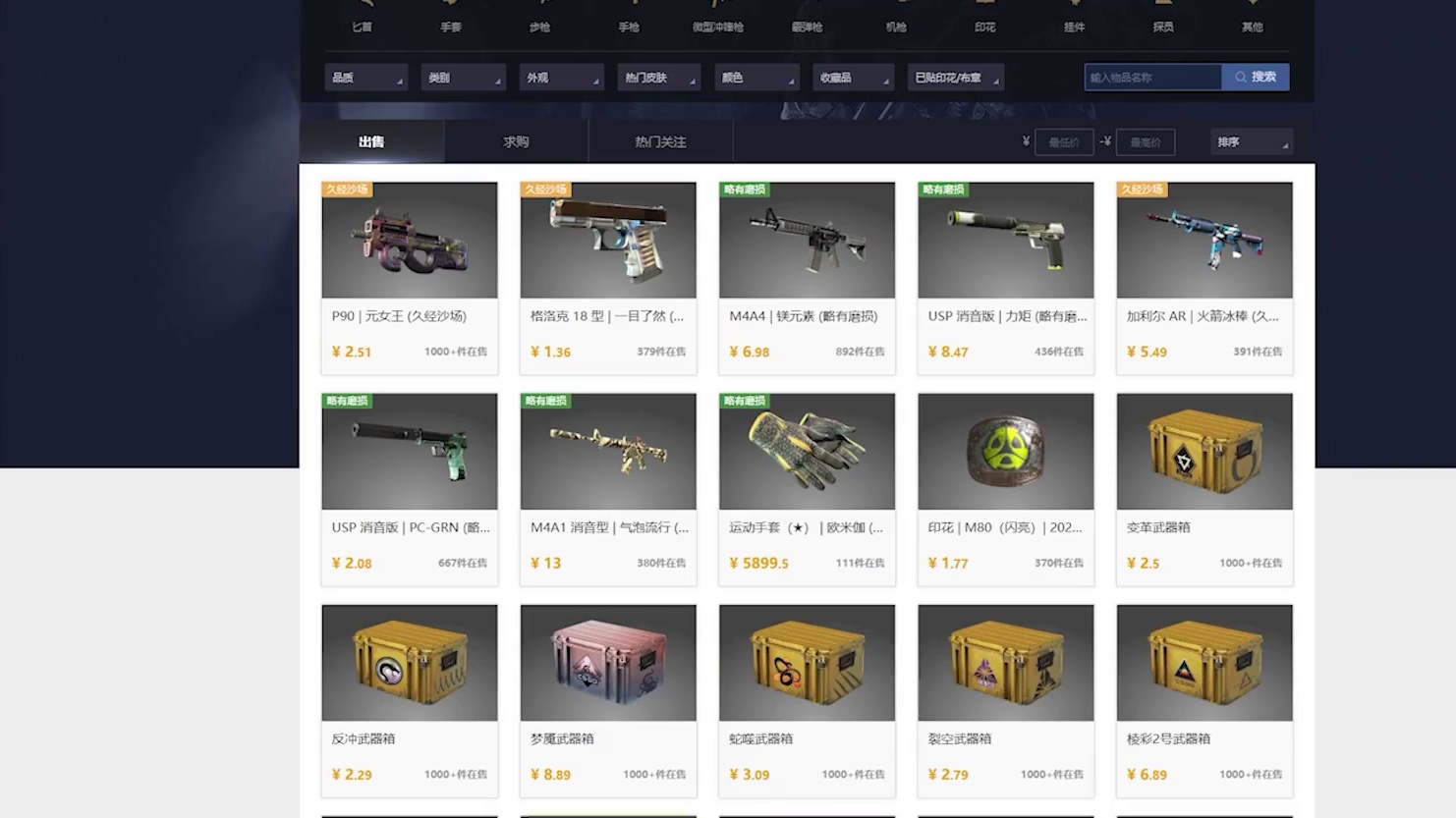
Task: Switch to the 热门关注 tab
Action: [x=660, y=141]
